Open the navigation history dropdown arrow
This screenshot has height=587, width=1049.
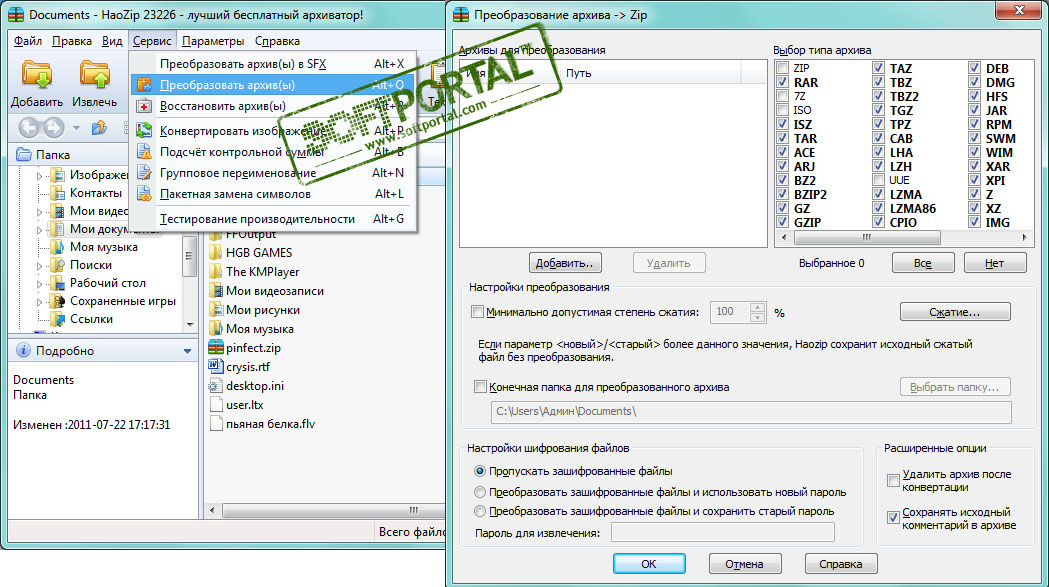(76, 127)
